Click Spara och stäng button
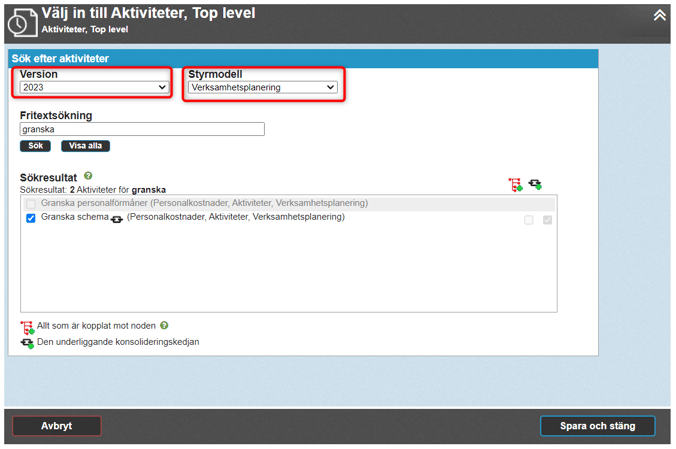 click(597, 426)
